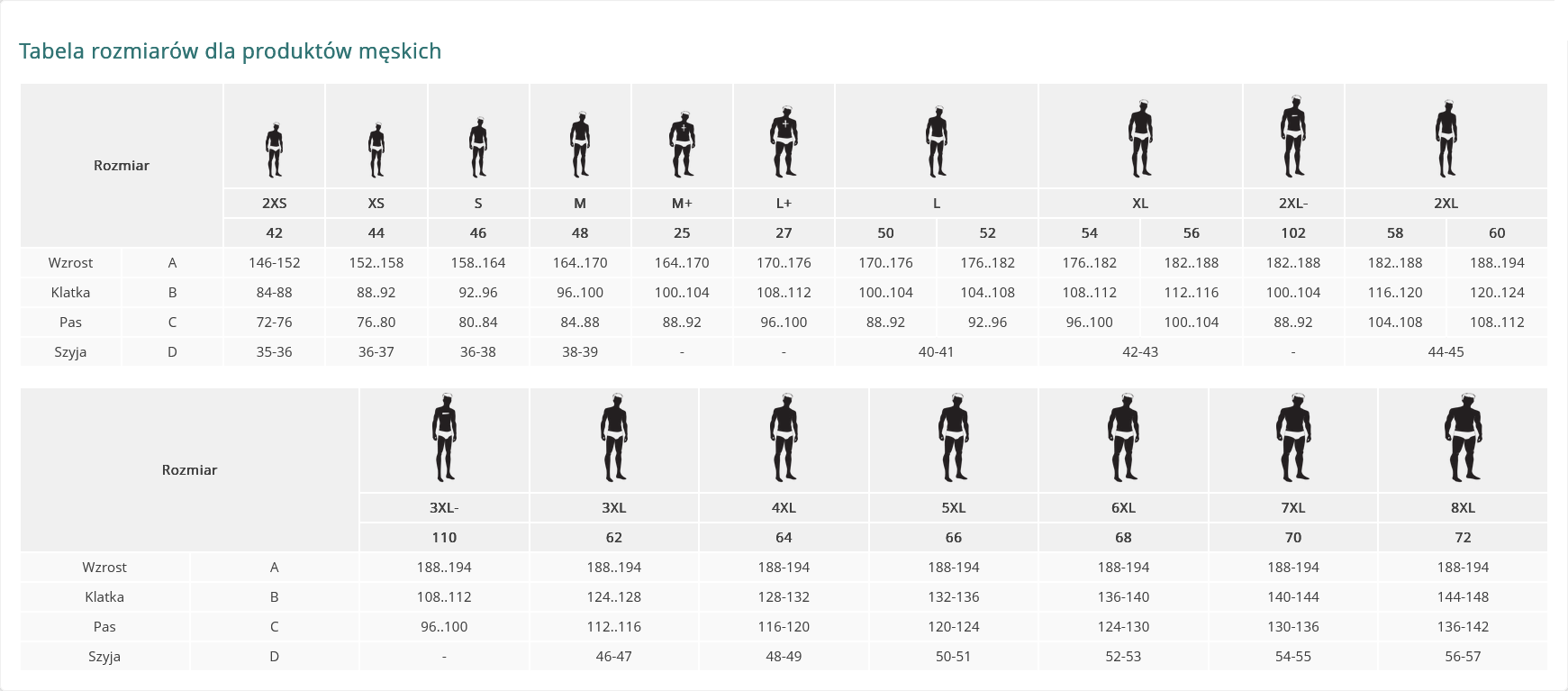Click the man silhouette above size 8XL
The height and width of the screenshot is (691, 1568).
[x=1463, y=438]
